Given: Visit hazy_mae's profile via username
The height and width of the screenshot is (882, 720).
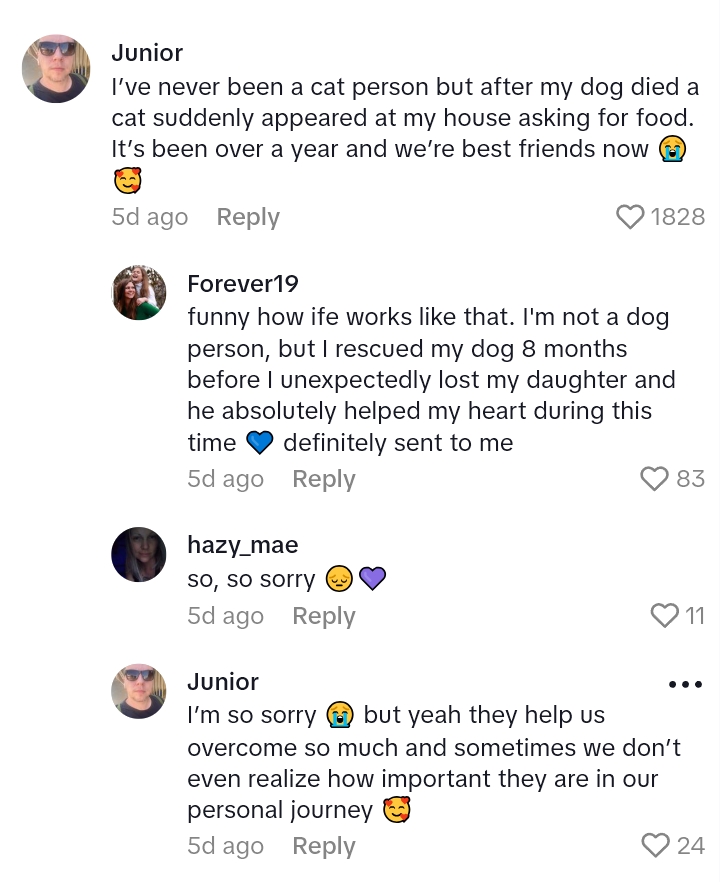Looking at the screenshot, I should pos(242,545).
